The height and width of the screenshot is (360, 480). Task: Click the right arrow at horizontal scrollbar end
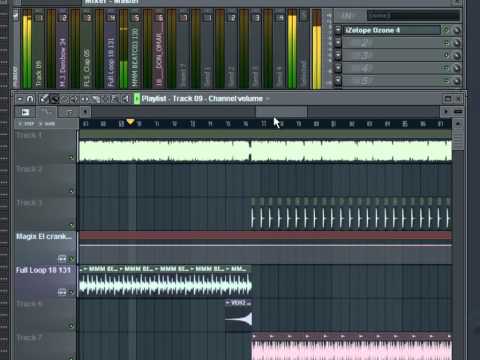click(x=446, y=112)
